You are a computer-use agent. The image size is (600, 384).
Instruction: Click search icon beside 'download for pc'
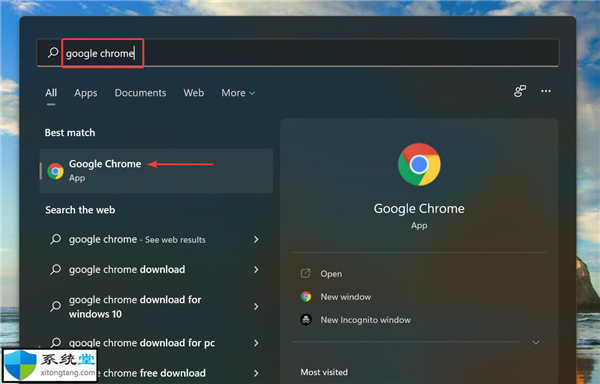[x=55, y=342]
